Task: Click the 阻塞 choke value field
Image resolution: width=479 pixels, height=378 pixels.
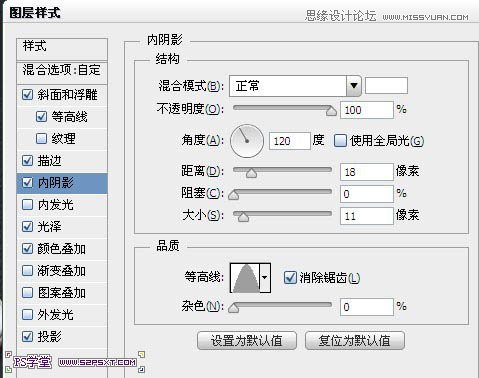Action: click(x=367, y=194)
